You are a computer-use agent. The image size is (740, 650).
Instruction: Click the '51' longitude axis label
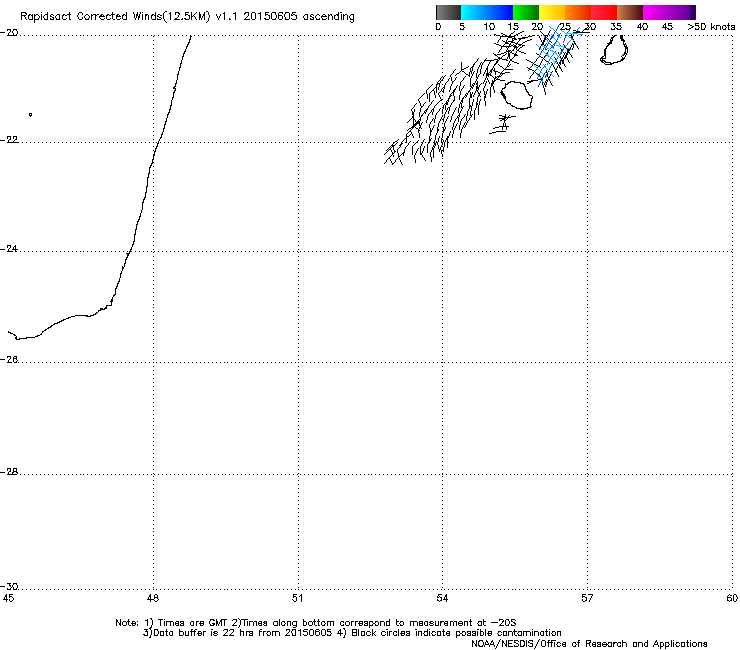[x=297, y=599]
